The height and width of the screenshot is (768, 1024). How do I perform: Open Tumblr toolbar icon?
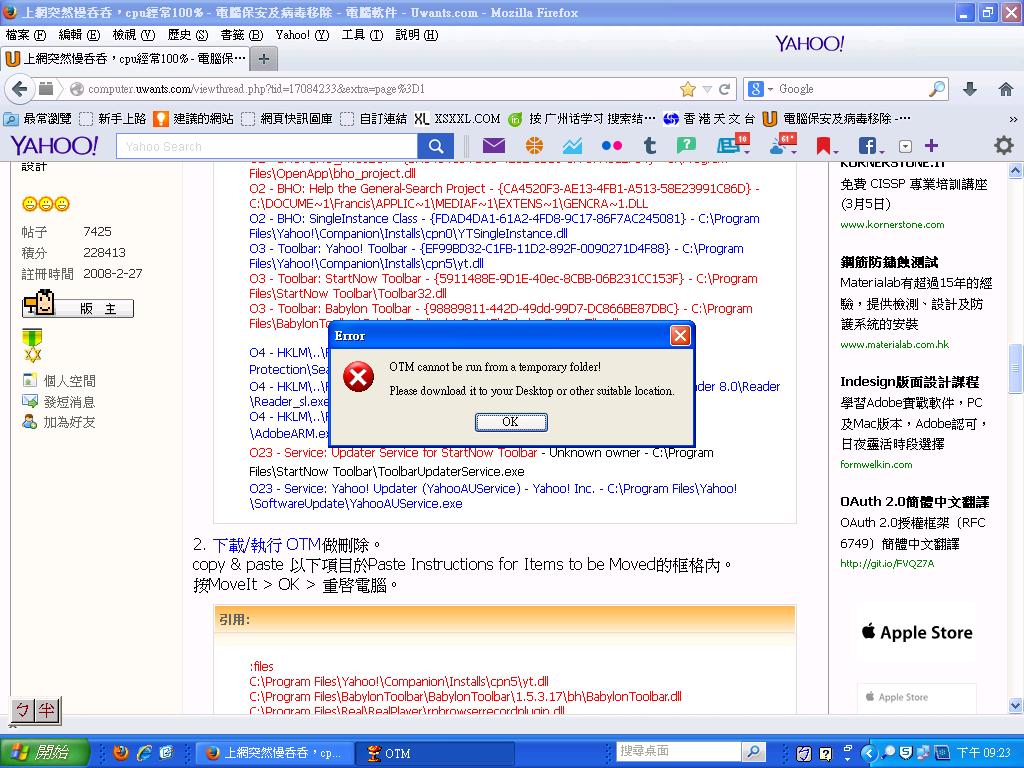click(x=649, y=145)
